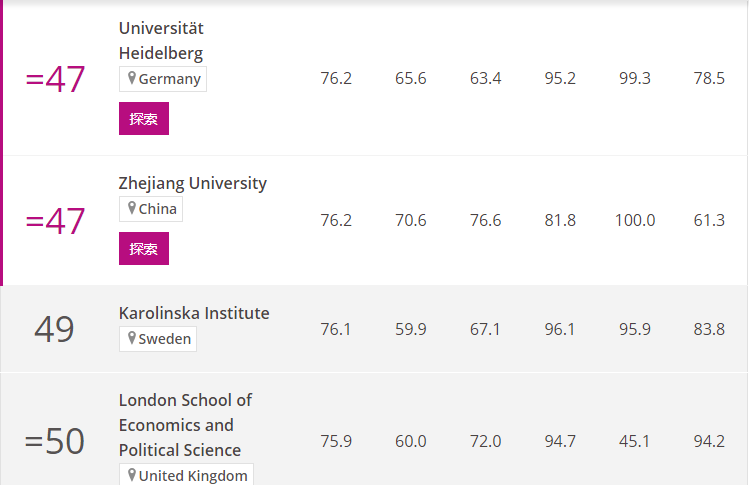This screenshot has width=749, height=485.
Task: Select the United Kingdom country tag
Action: (x=186, y=474)
